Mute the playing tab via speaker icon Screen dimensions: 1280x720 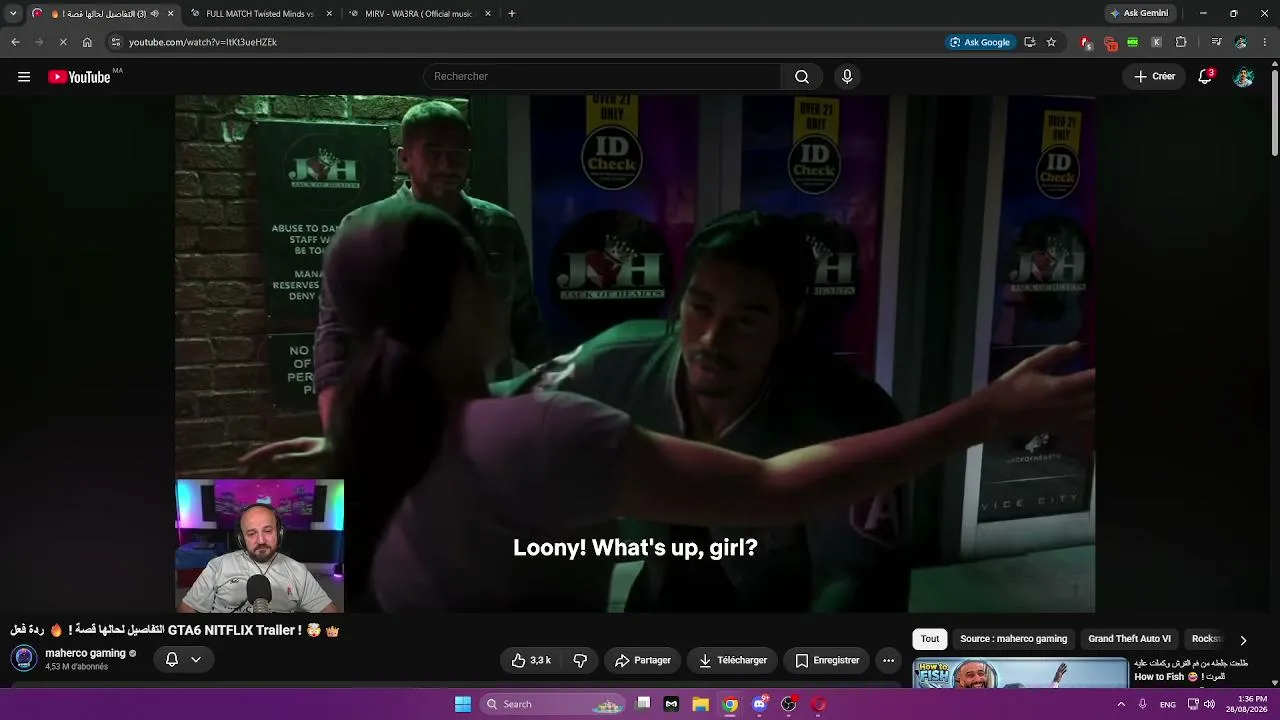click(x=154, y=14)
